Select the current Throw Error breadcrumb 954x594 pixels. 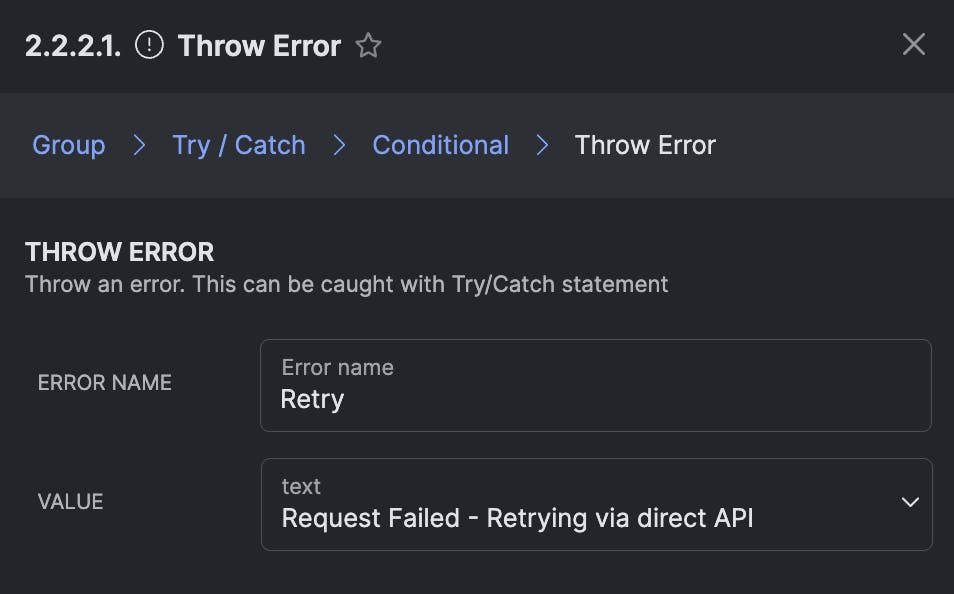pyautogui.click(x=645, y=145)
